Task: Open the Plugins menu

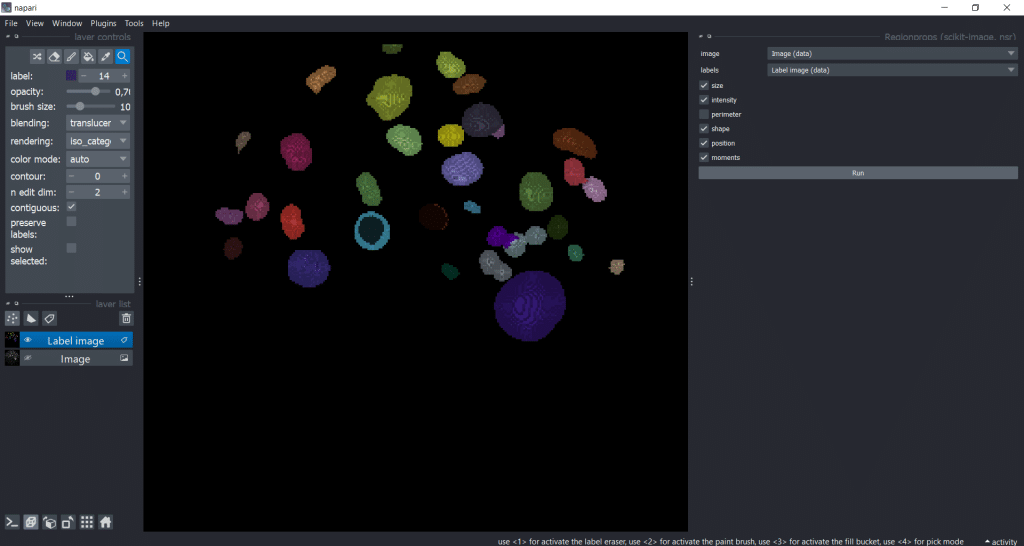Action: tap(103, 23)
